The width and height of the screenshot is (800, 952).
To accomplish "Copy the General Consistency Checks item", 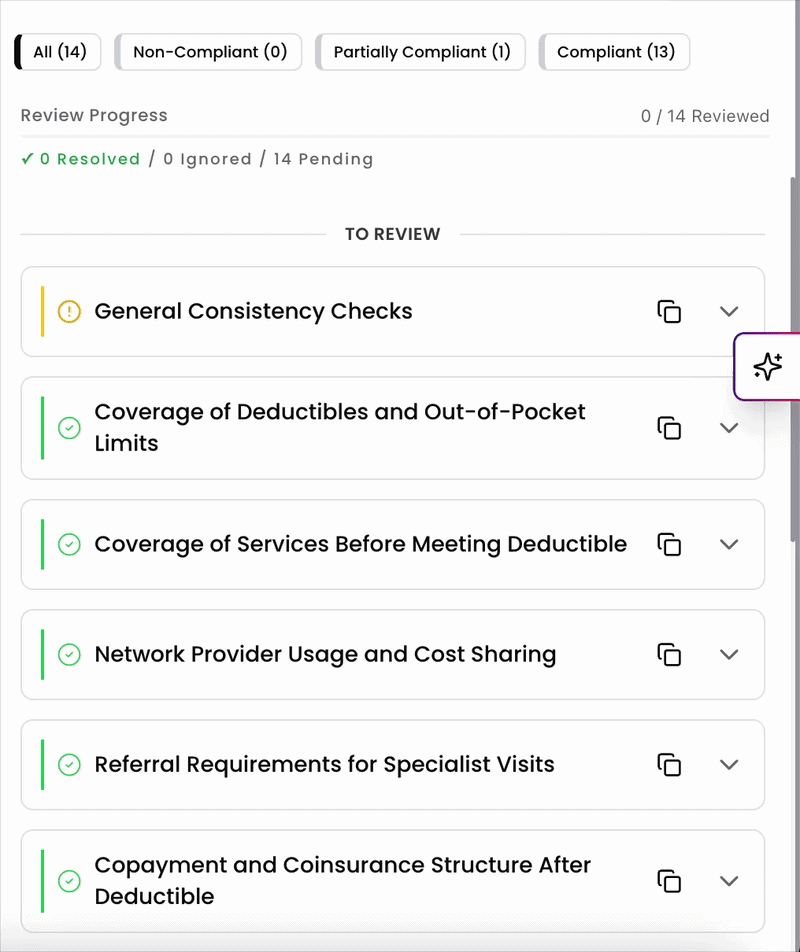I will coord(669,311).
